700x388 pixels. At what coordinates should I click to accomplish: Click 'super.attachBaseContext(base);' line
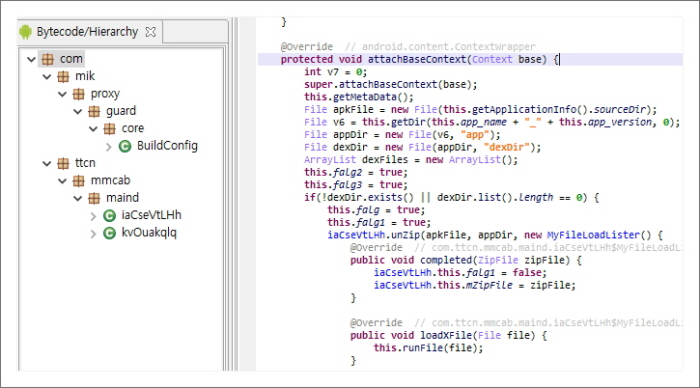391,84
